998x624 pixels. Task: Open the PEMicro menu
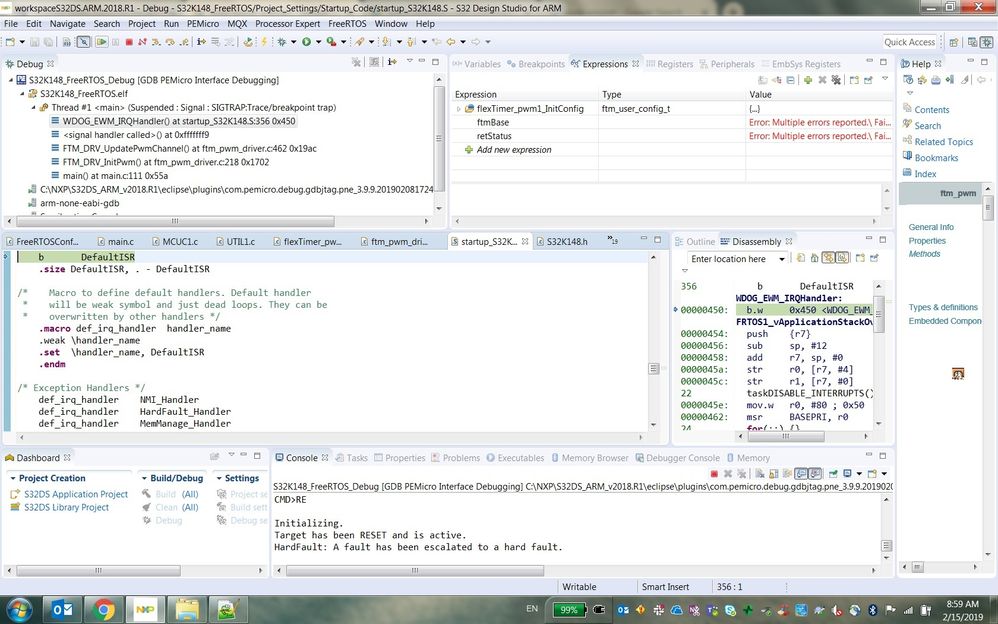(203, 23)
